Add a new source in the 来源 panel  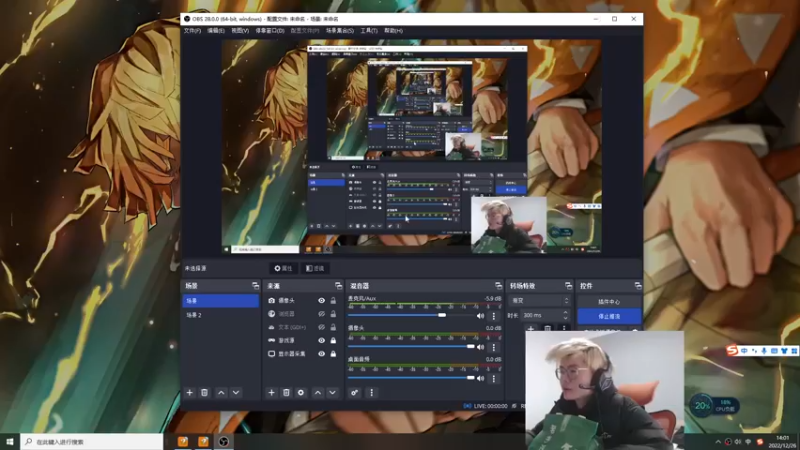point(271,392)
